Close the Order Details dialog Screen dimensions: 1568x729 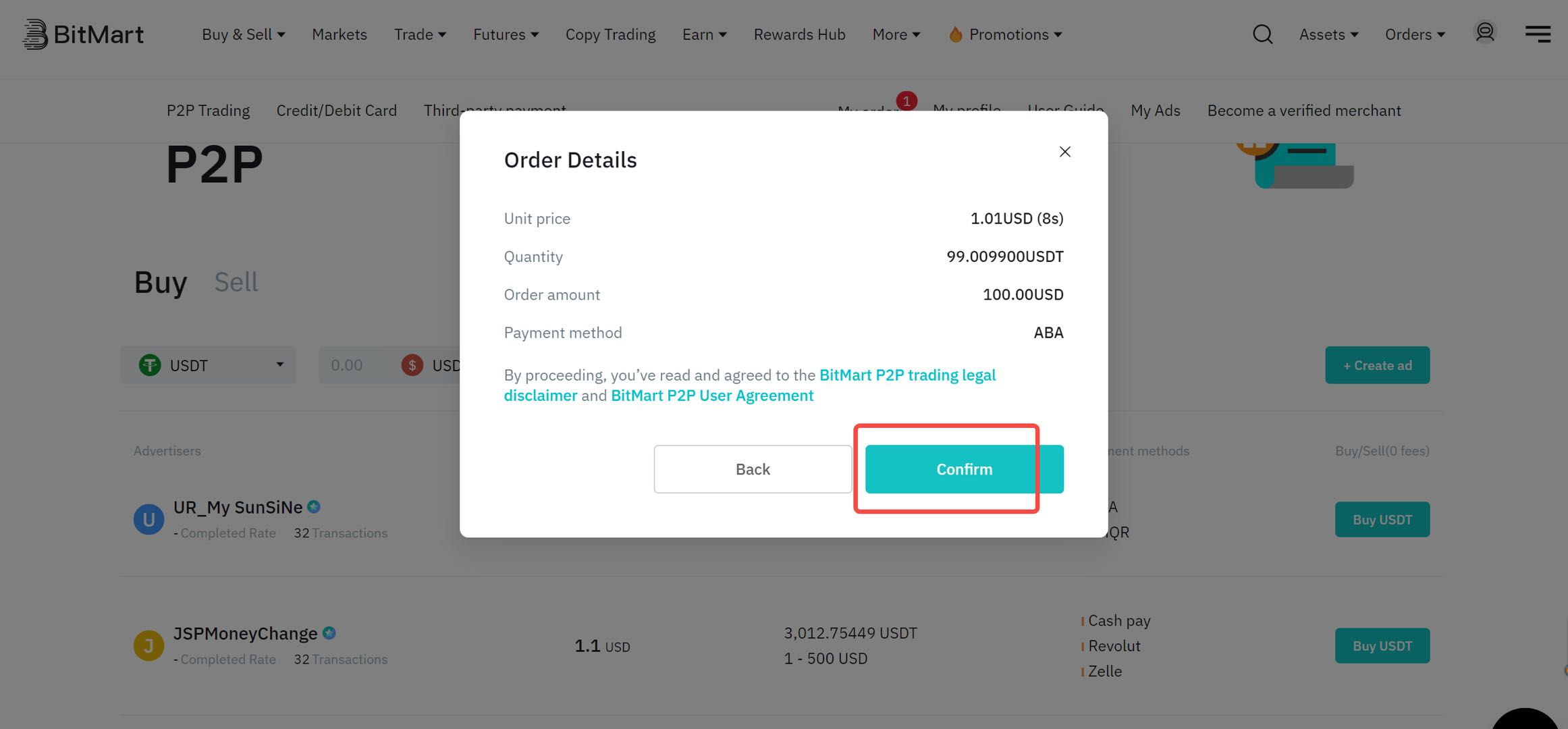1064,152
